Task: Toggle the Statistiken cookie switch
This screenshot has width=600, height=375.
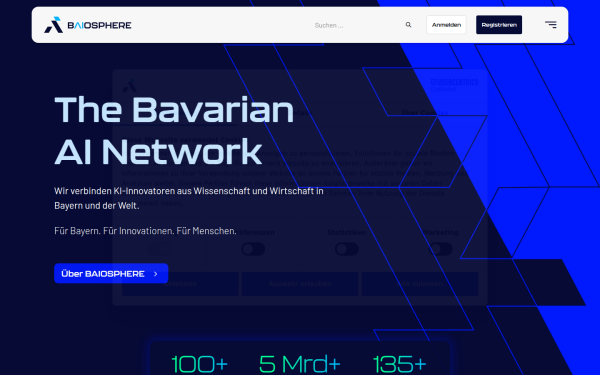Action: click(347, 249)
